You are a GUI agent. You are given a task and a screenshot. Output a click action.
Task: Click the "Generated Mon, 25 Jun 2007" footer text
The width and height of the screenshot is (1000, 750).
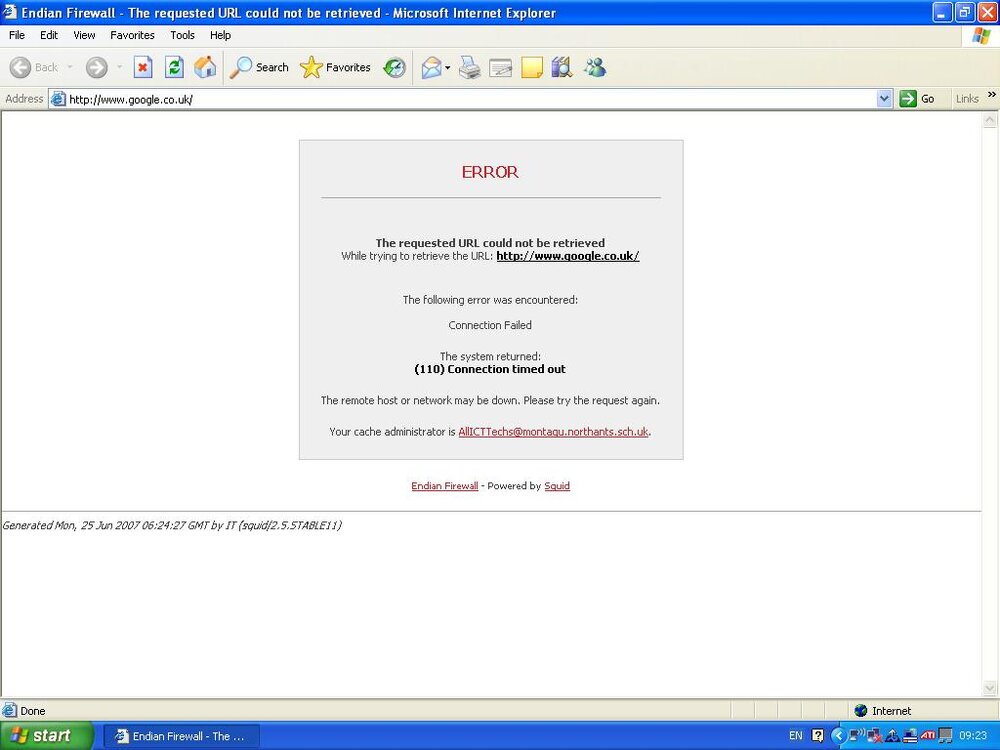coord(172,526)
